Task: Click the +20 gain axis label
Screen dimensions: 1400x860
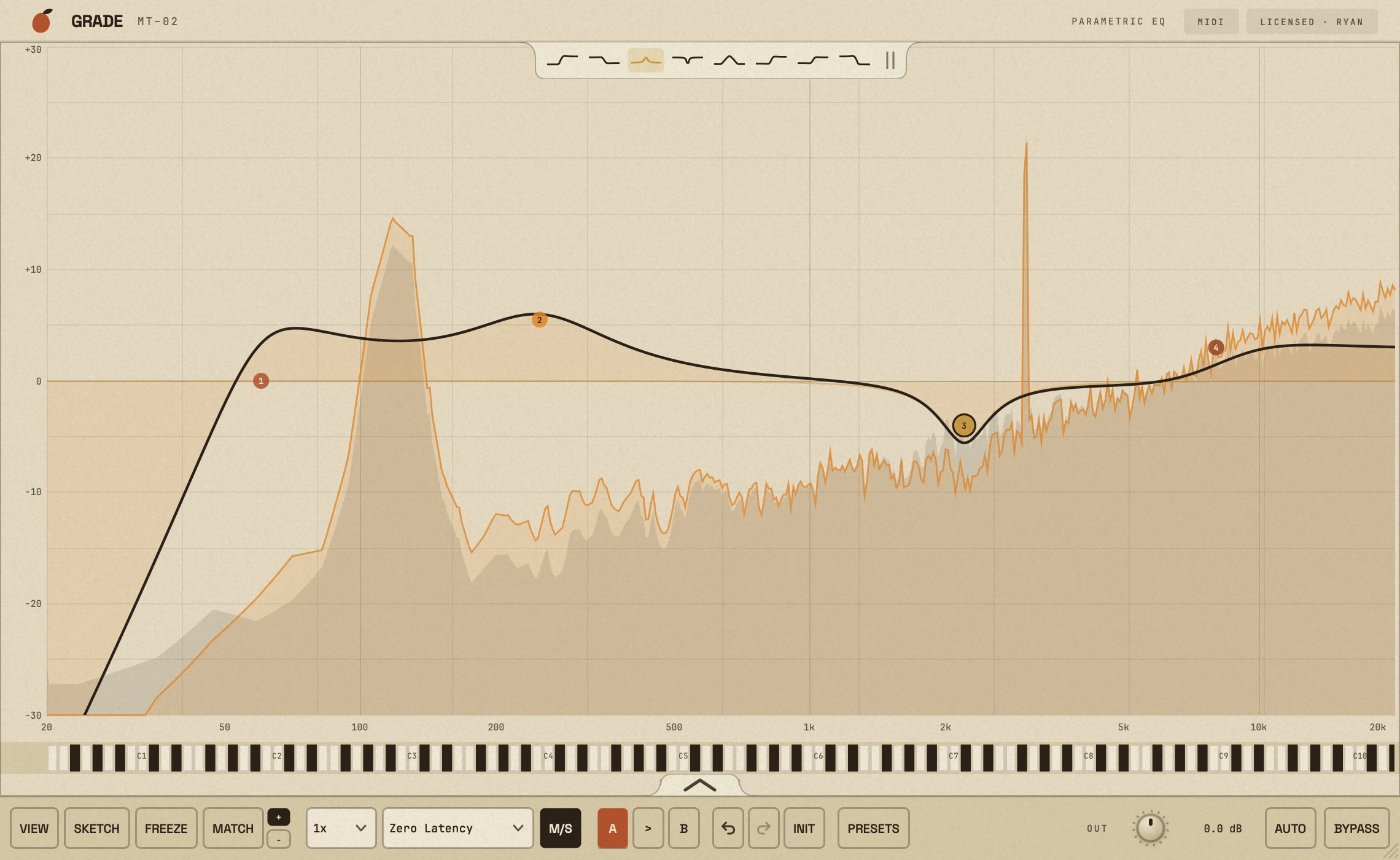Action: tap(33, 158)
